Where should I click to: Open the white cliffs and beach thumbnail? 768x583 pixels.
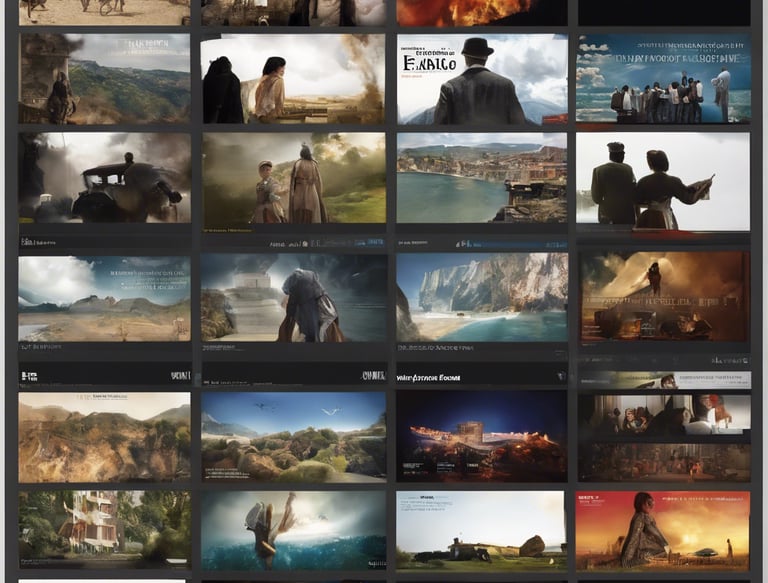pos(482,297)
